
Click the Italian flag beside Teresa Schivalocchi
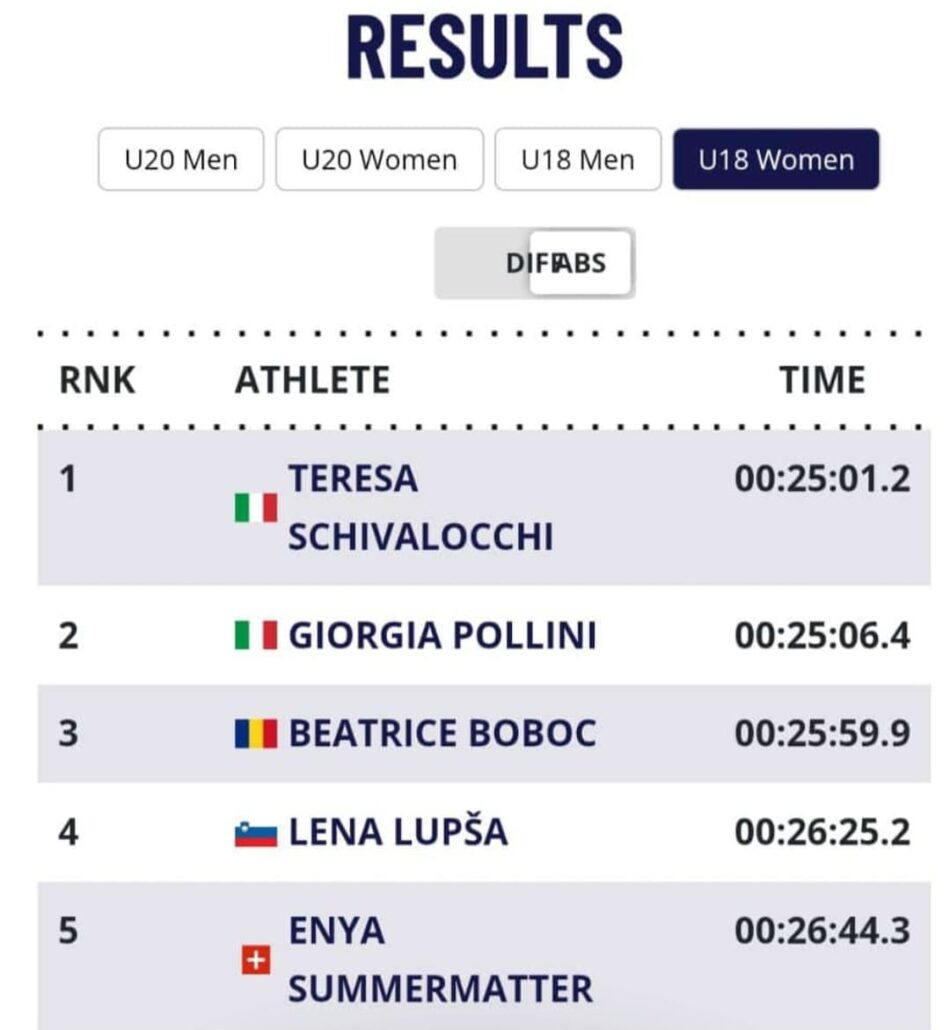(256, 508)
